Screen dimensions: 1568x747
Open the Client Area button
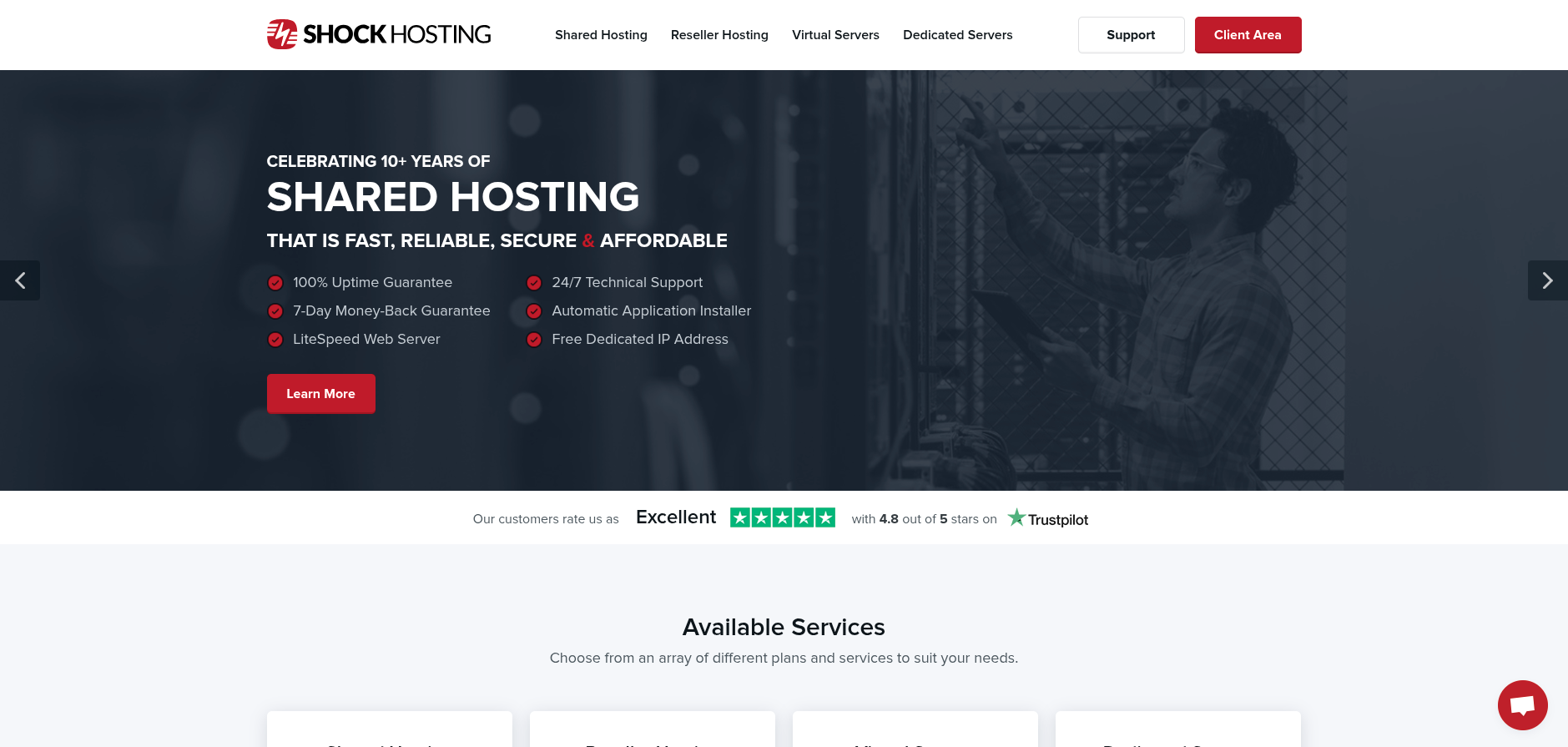pos(1248,35)
